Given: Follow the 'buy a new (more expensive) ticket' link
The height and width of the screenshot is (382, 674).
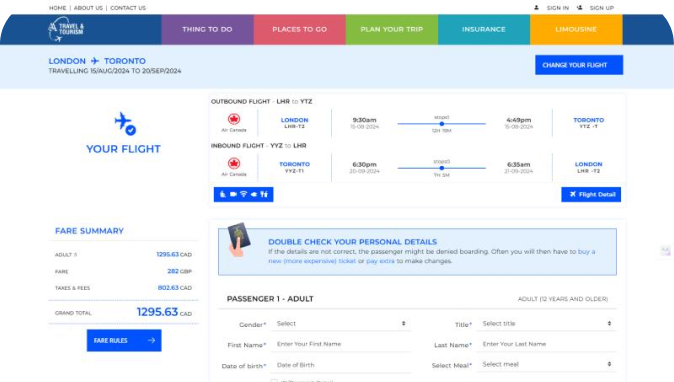Looking at the screenshot, I should (431, 256).
